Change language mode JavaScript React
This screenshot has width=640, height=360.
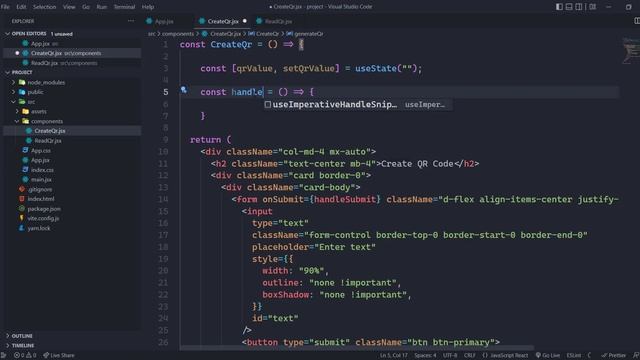[505, 356]
